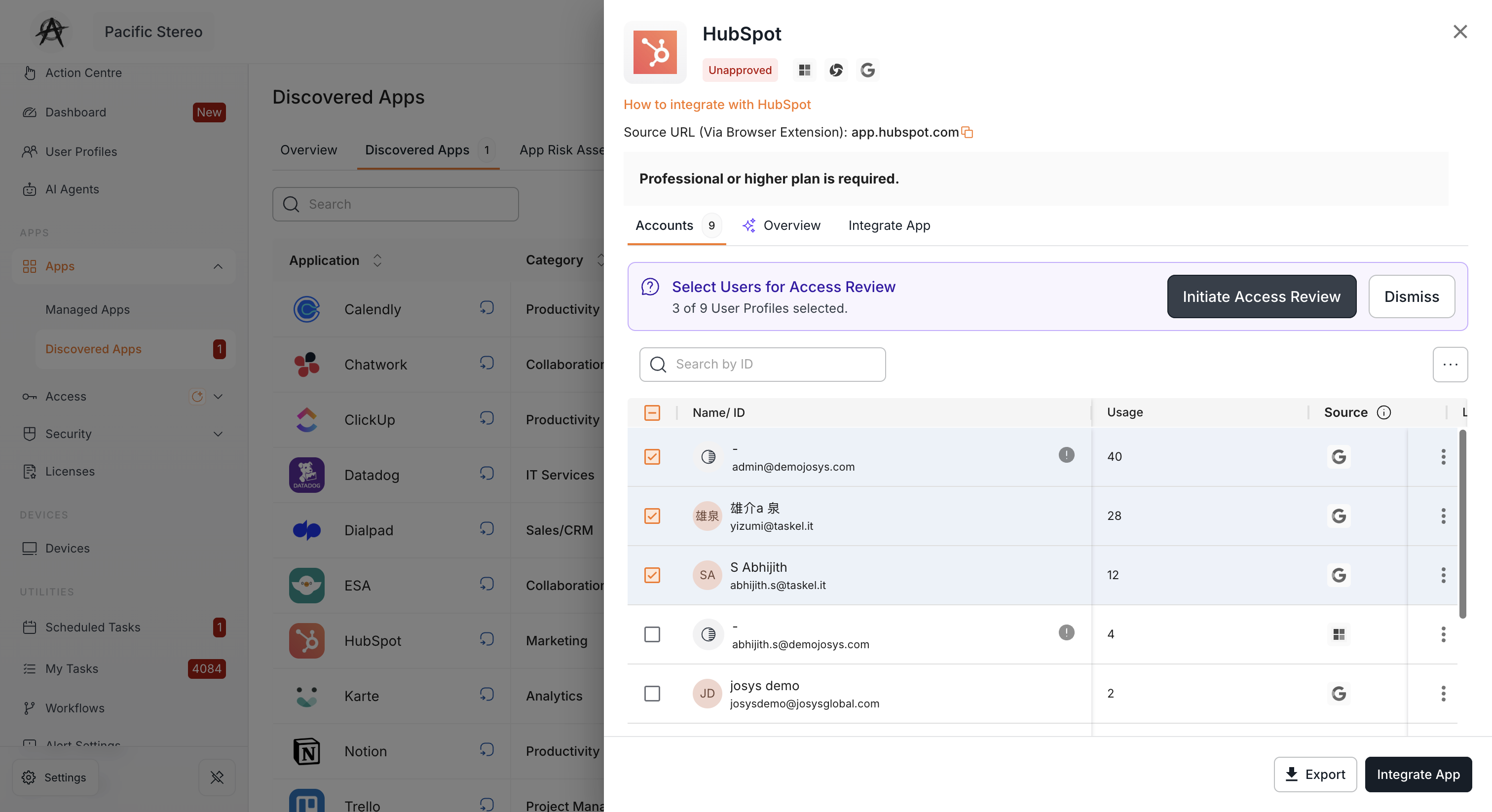Viewport: 1492px width, 812px height.
Task: Select the HubSpot row in app list
Action: tap(439, 641)
